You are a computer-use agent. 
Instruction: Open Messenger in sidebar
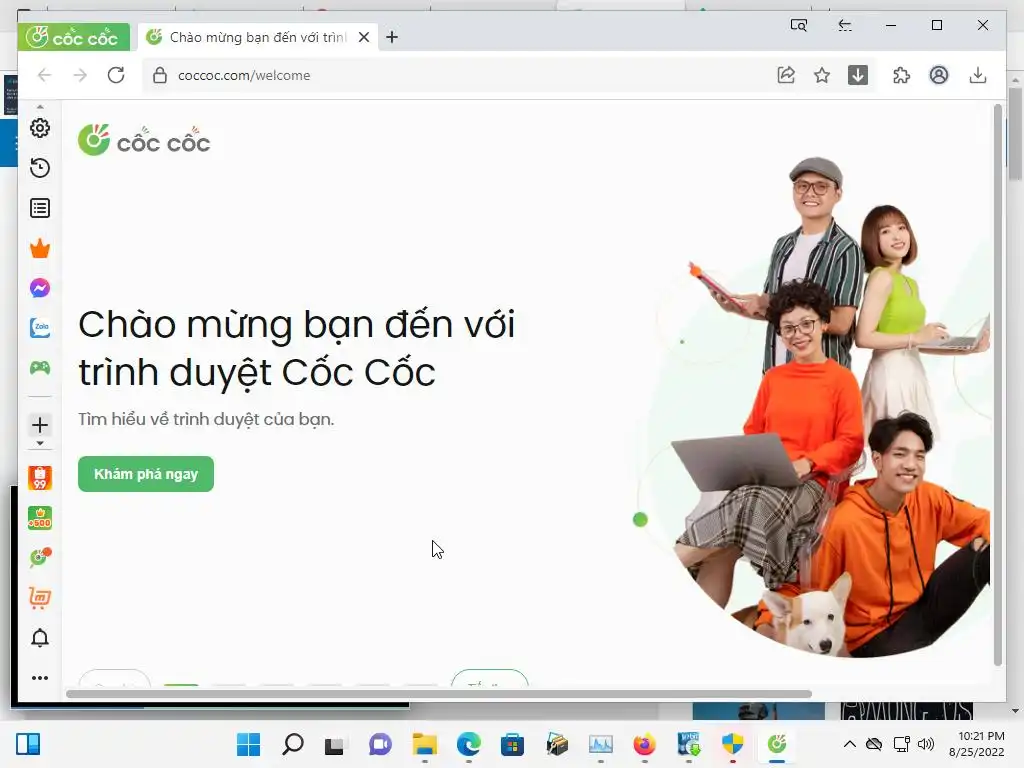(x=40, y=288)
